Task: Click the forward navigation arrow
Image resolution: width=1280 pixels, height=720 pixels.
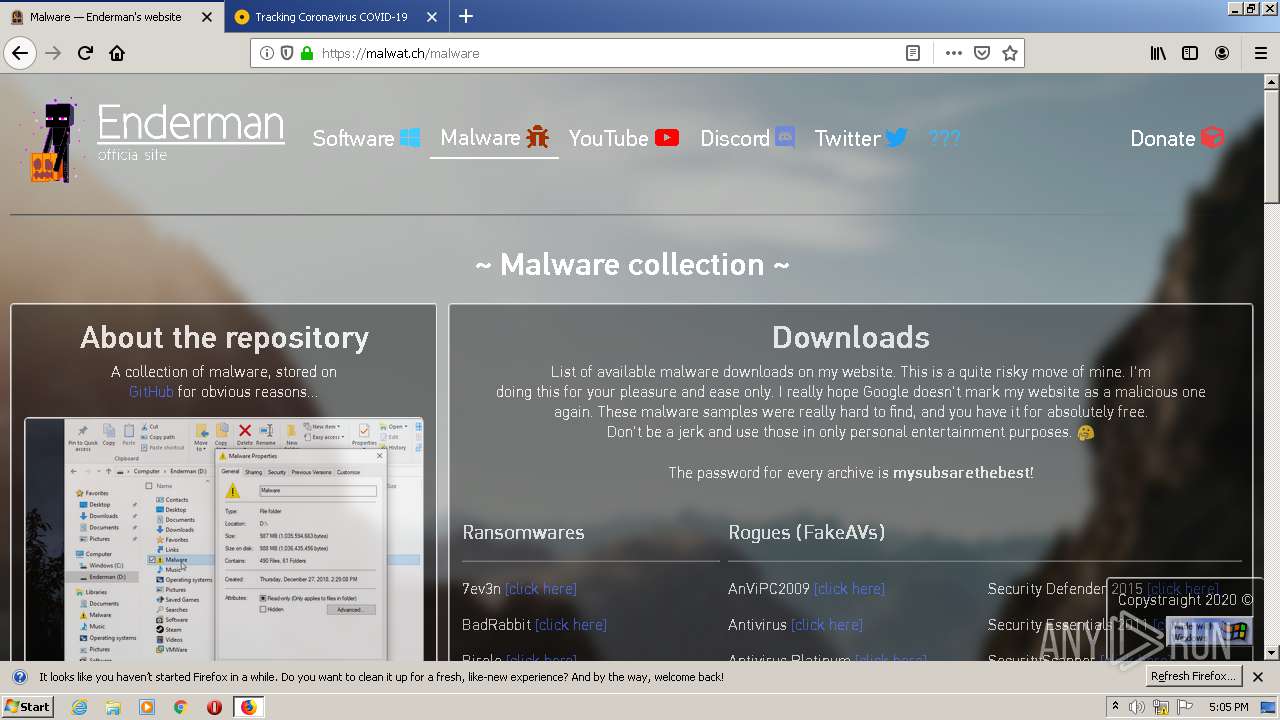Action: coord(53,53)
